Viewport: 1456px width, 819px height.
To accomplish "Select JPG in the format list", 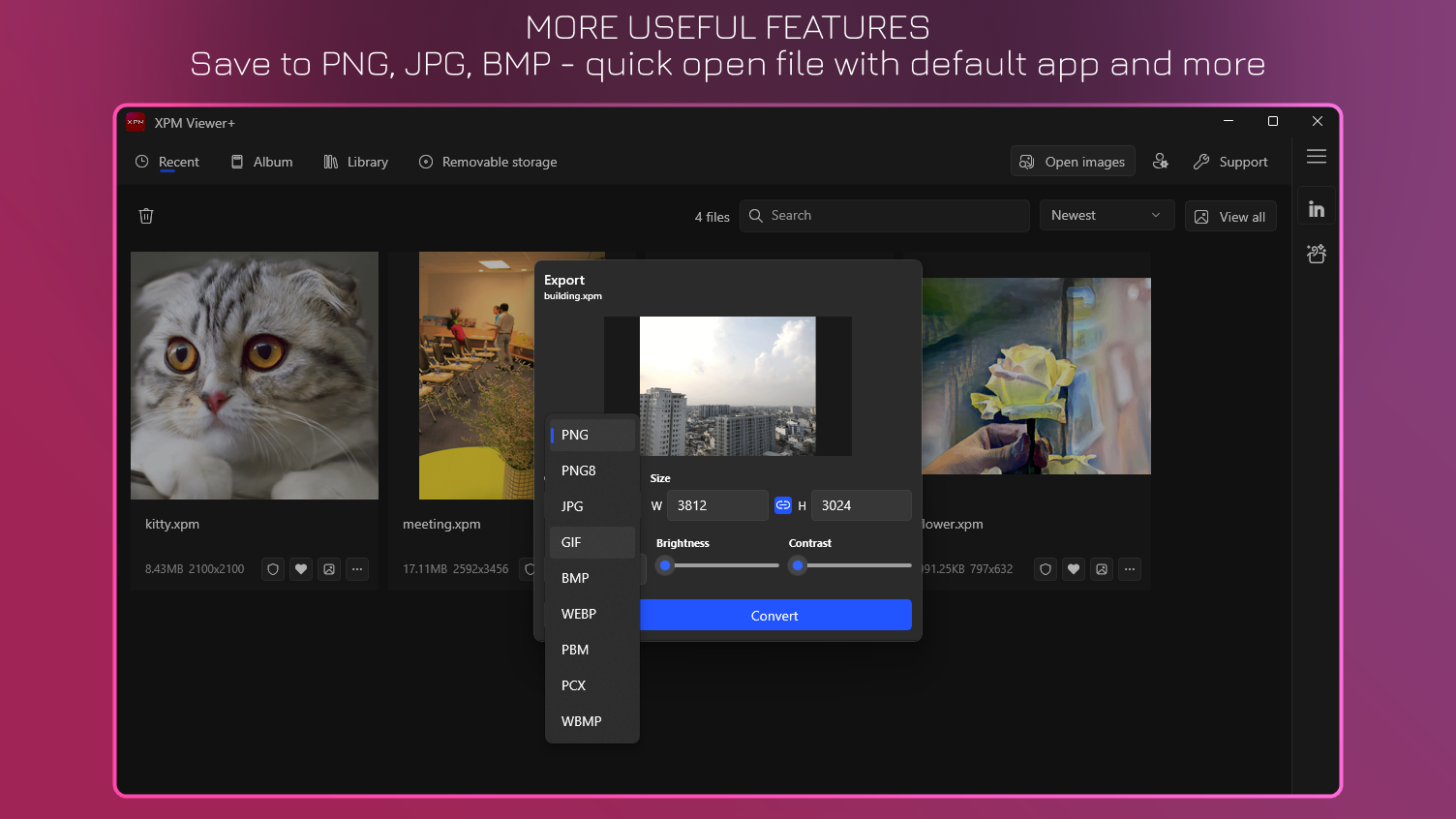I will [x=592, y=506].
